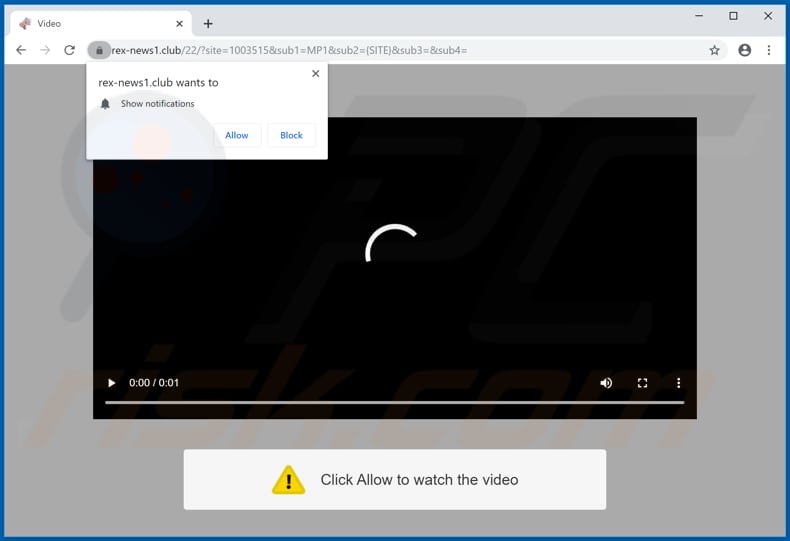Open a new tab with plus button
This screenshot has height=541, width=790.
[x=208, y=24]
